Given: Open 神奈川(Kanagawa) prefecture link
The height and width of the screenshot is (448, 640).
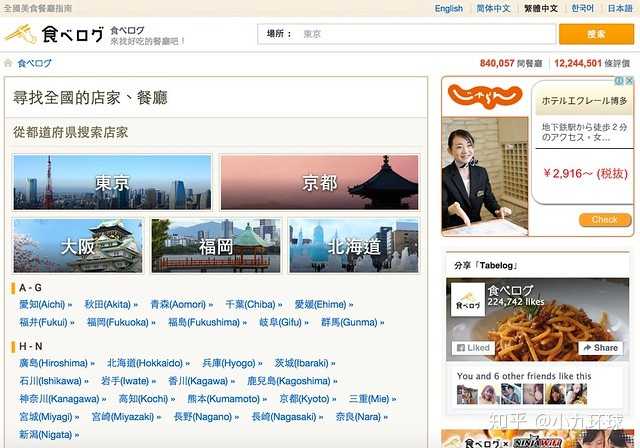Looking at the screenshot, I should coord(62,399).
